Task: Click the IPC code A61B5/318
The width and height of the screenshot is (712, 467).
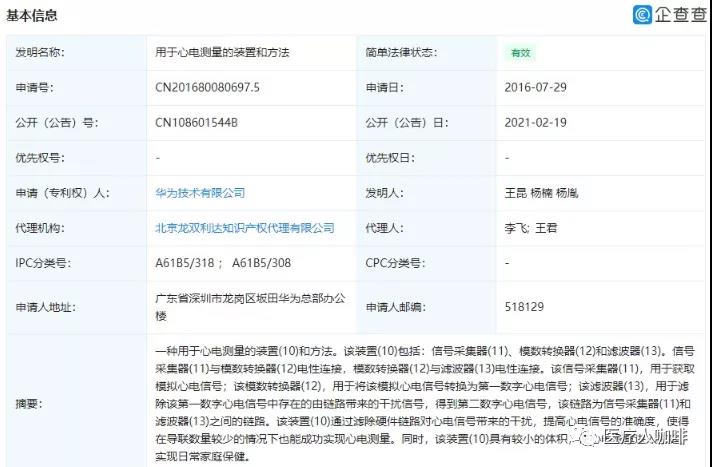Action: 184,263
